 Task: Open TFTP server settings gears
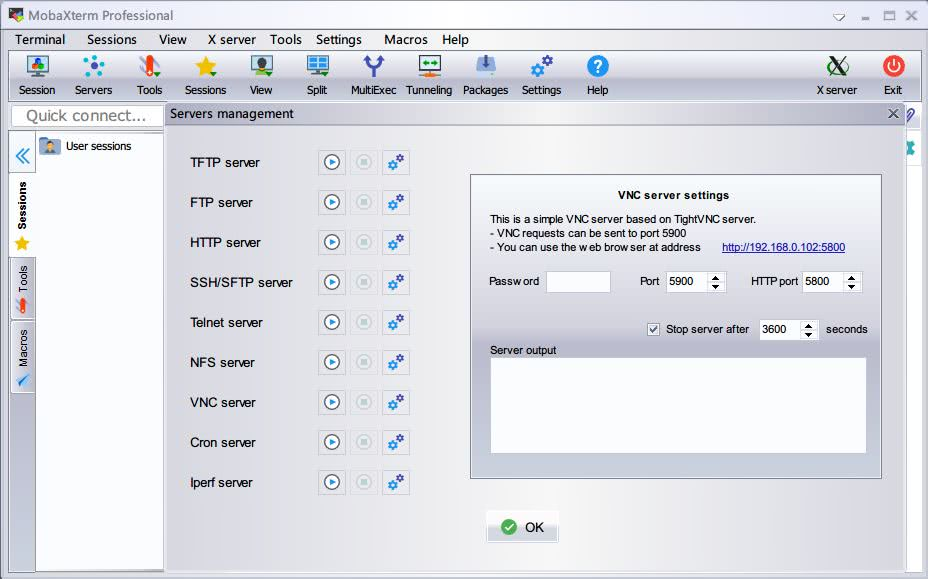[396, 162]
